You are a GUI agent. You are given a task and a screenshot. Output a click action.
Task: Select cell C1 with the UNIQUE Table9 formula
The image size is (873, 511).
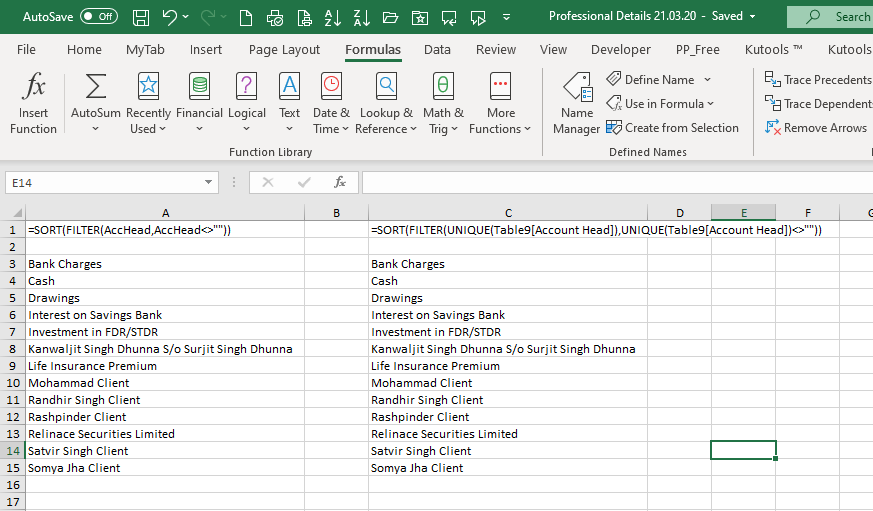[x=508, y=230]
